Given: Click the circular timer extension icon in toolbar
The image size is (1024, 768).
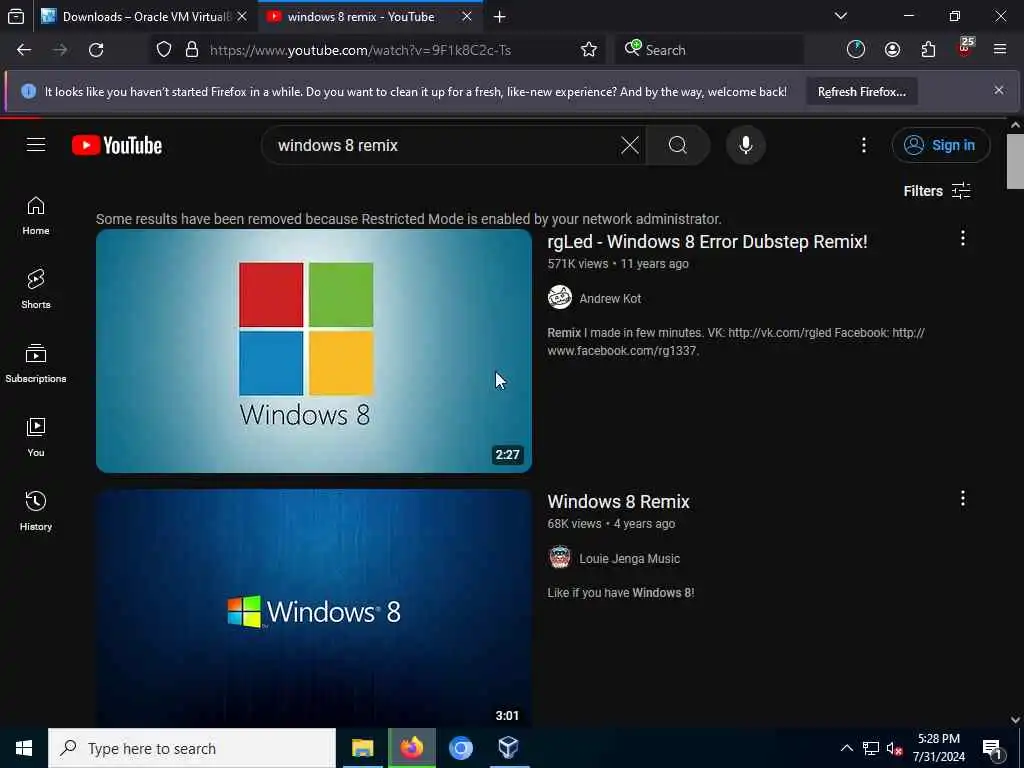Looking at the screenshot, I should tap(856, 50).
